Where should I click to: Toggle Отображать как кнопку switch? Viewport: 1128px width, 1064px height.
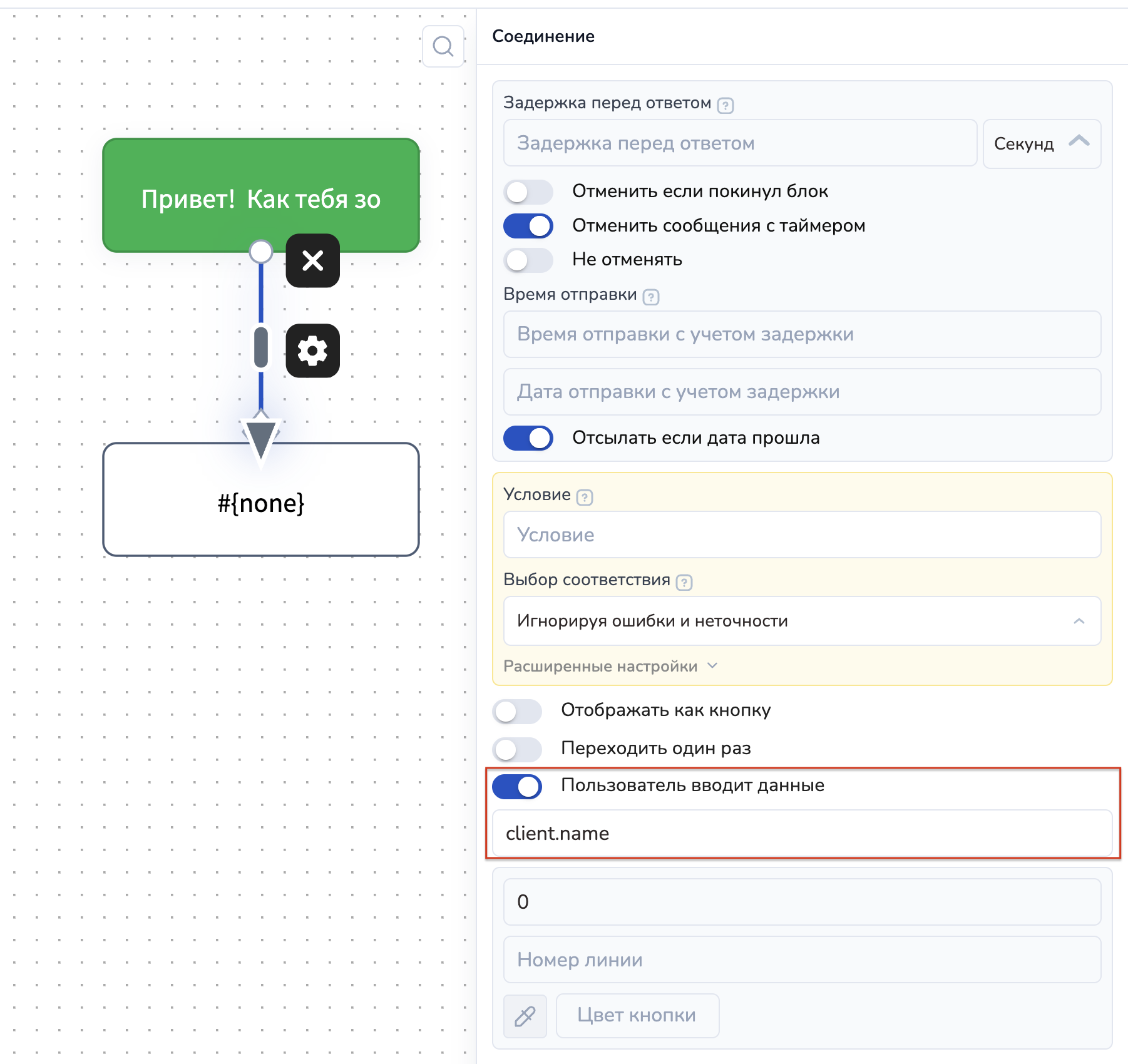coord(516,711)
